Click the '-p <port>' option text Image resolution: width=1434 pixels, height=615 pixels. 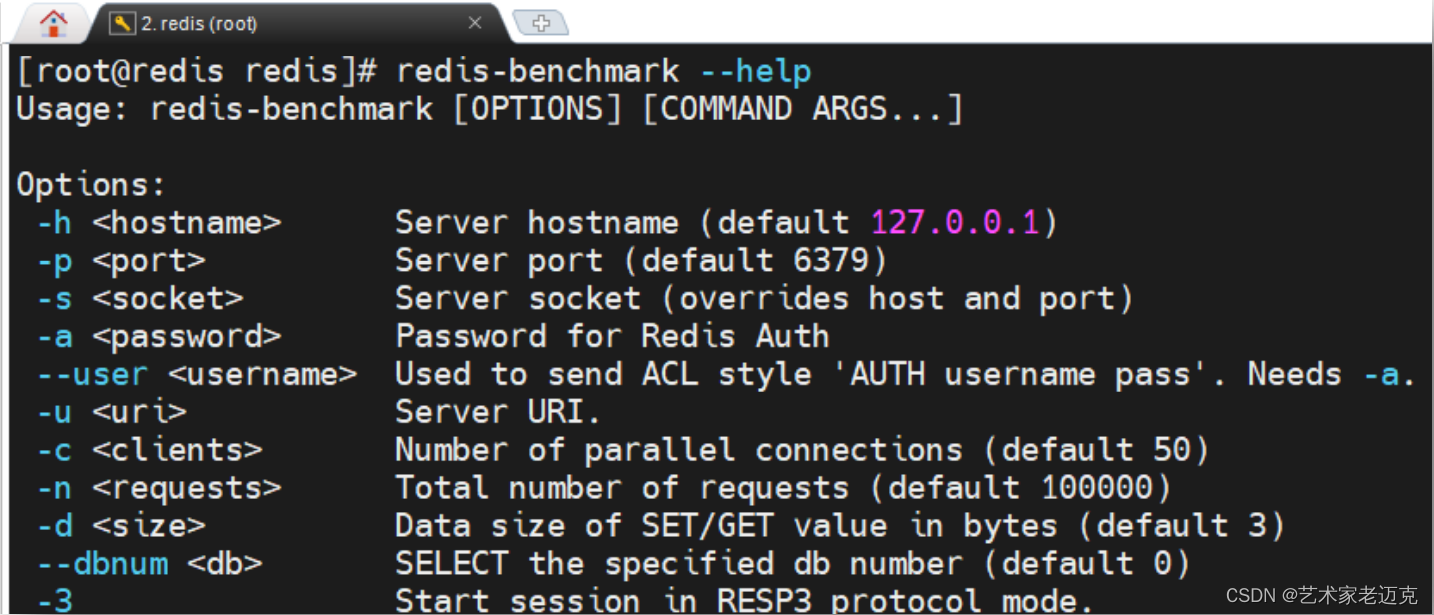pyautogui.click(x=121, y=260)
